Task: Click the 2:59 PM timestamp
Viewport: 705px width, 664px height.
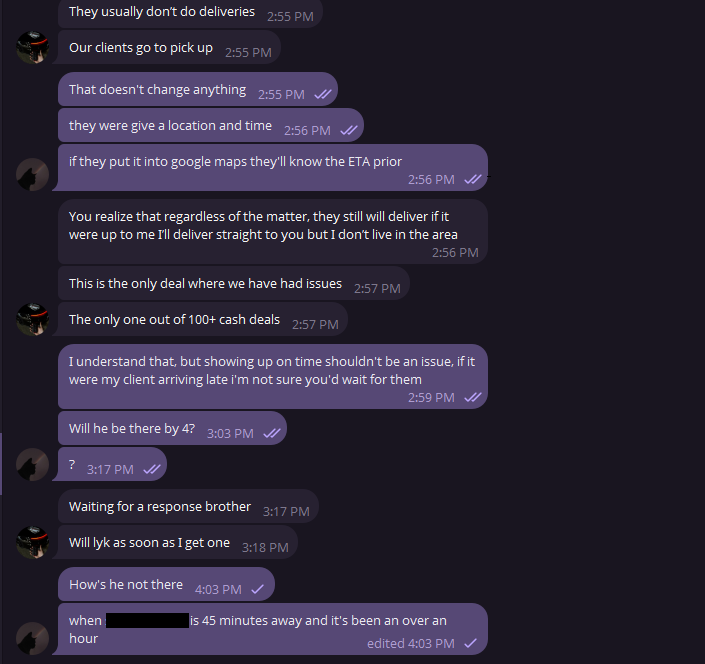Action: (x=431, y=397)
